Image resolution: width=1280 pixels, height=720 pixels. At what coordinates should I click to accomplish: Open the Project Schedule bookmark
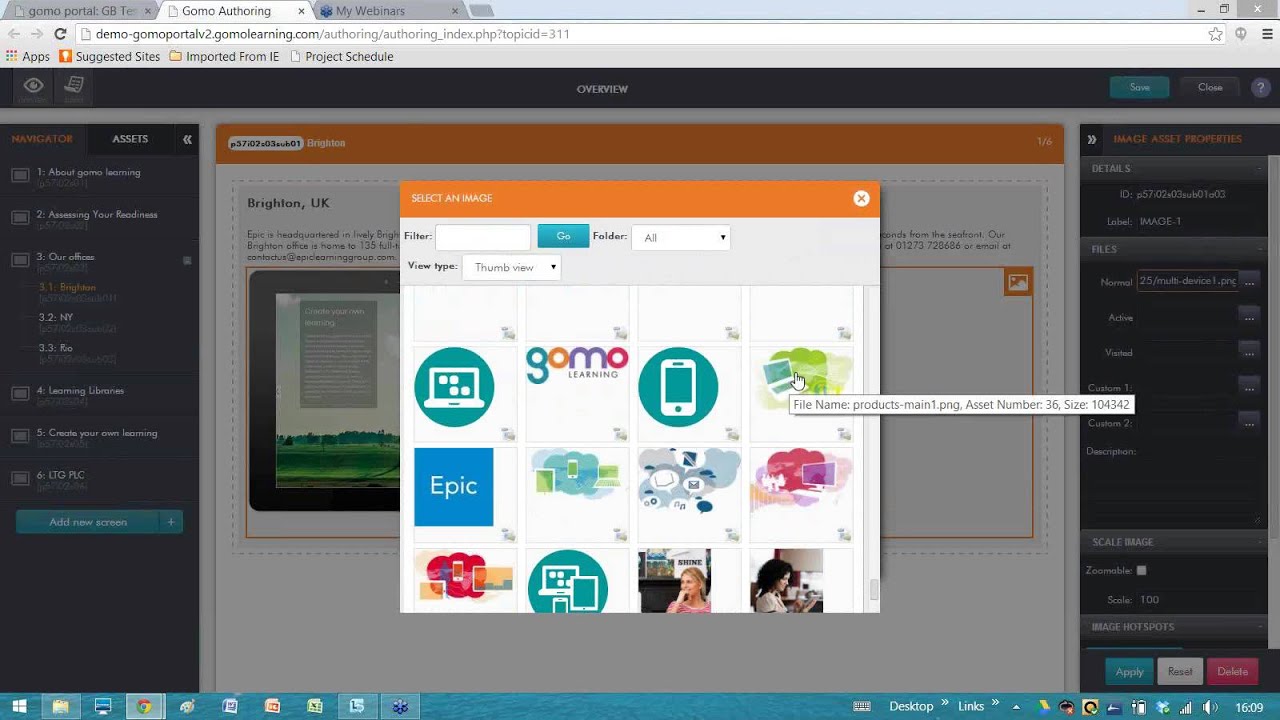(341, 57)
